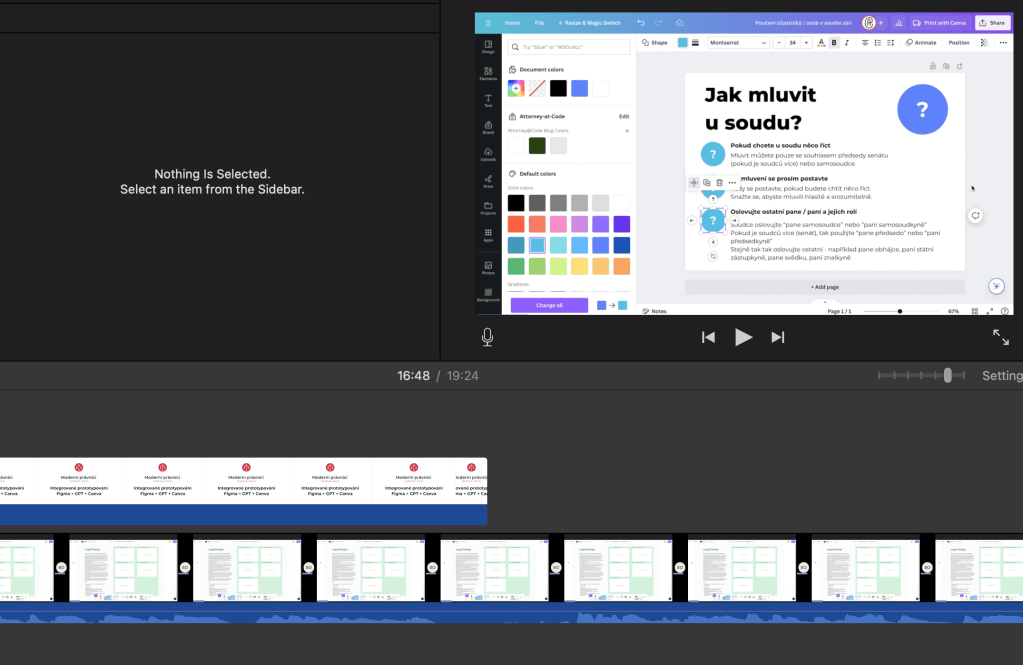Delete the selected shape with the trash icon

tap(719, 183)
